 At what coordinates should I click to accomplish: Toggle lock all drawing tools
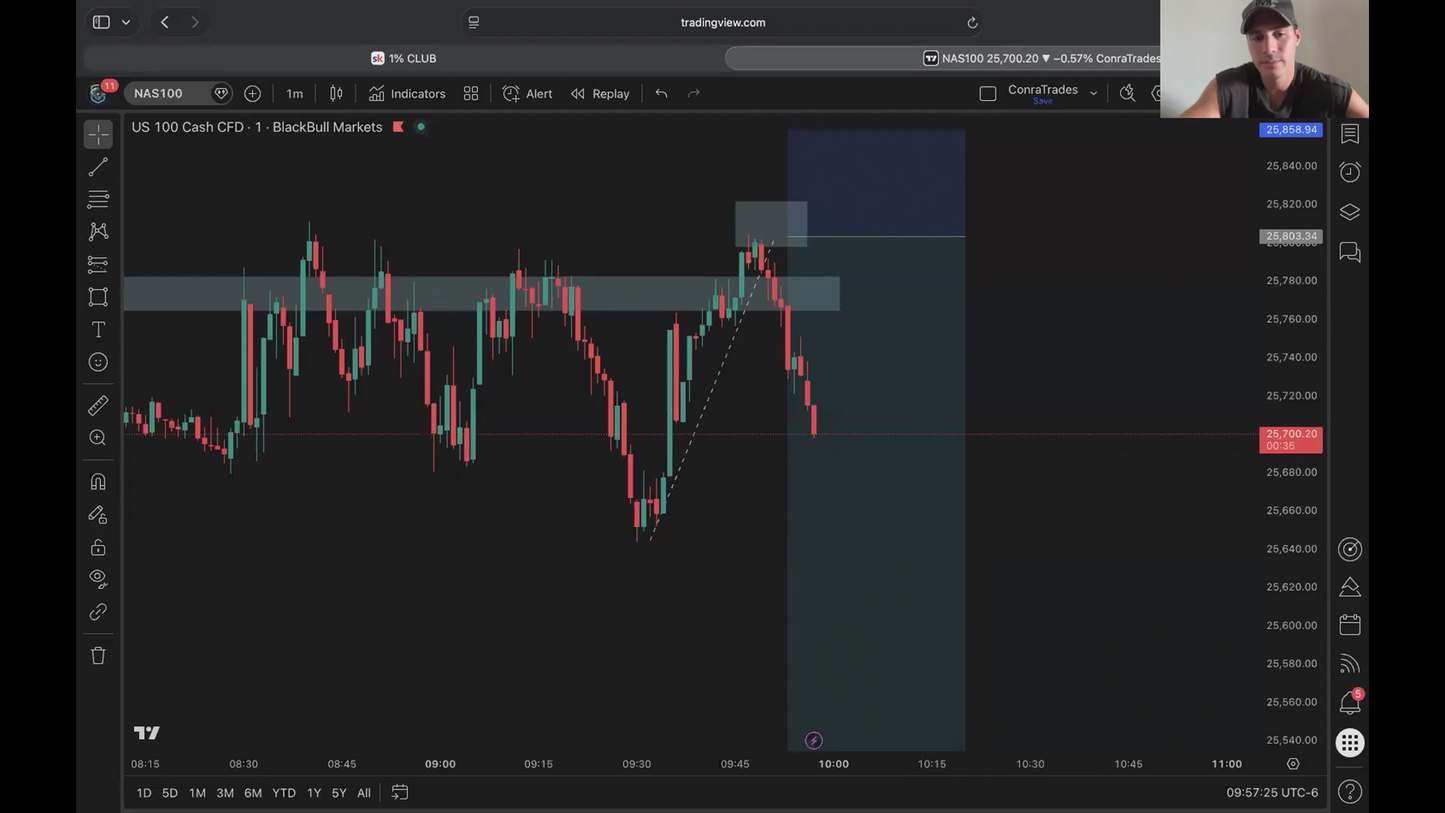[x=98, y=547]
